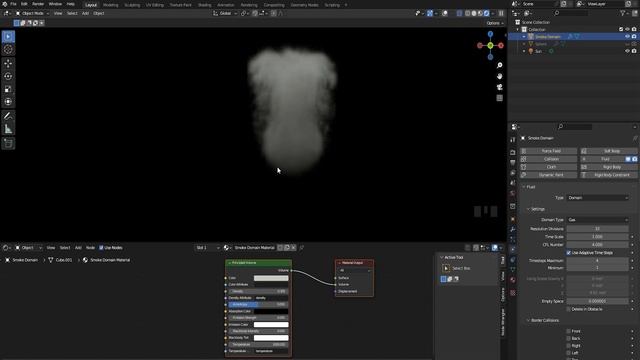Select the Measure tool
Screen dimensions: 640x360
[8, 129]
